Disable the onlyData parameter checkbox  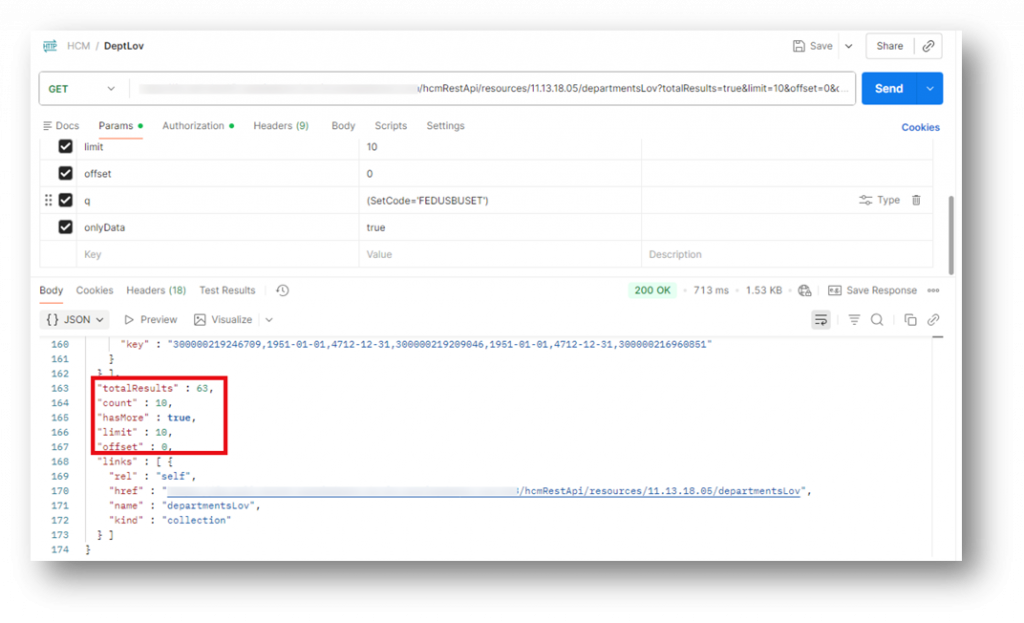65,227
